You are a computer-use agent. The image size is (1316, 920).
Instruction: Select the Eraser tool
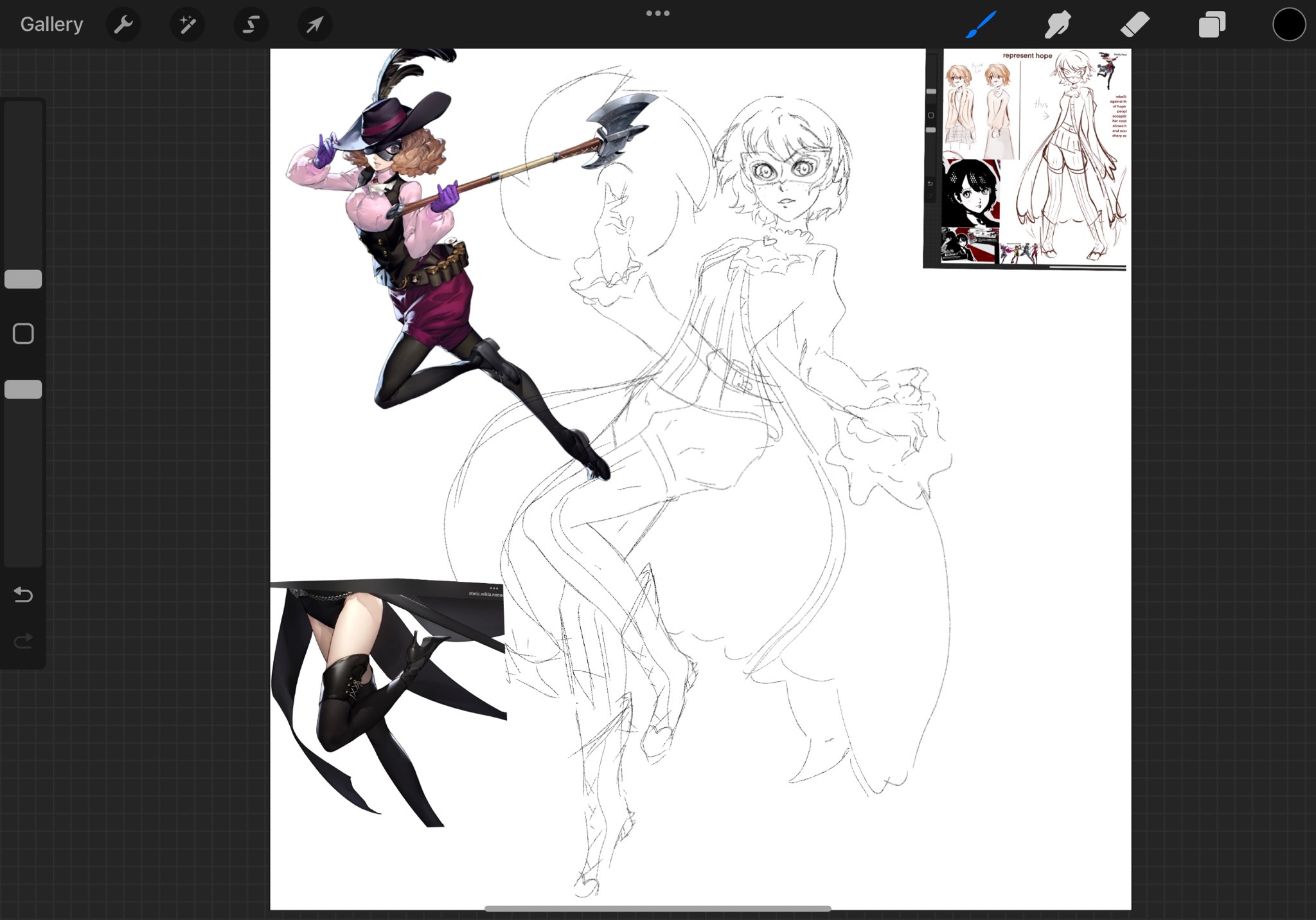point(1135,25)
